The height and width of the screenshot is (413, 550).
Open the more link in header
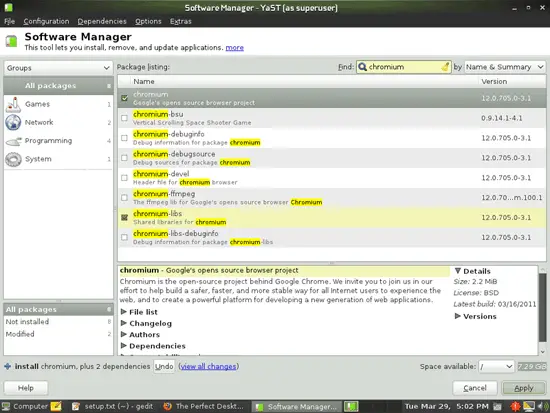pyautogui.click(x=235, y=48)
